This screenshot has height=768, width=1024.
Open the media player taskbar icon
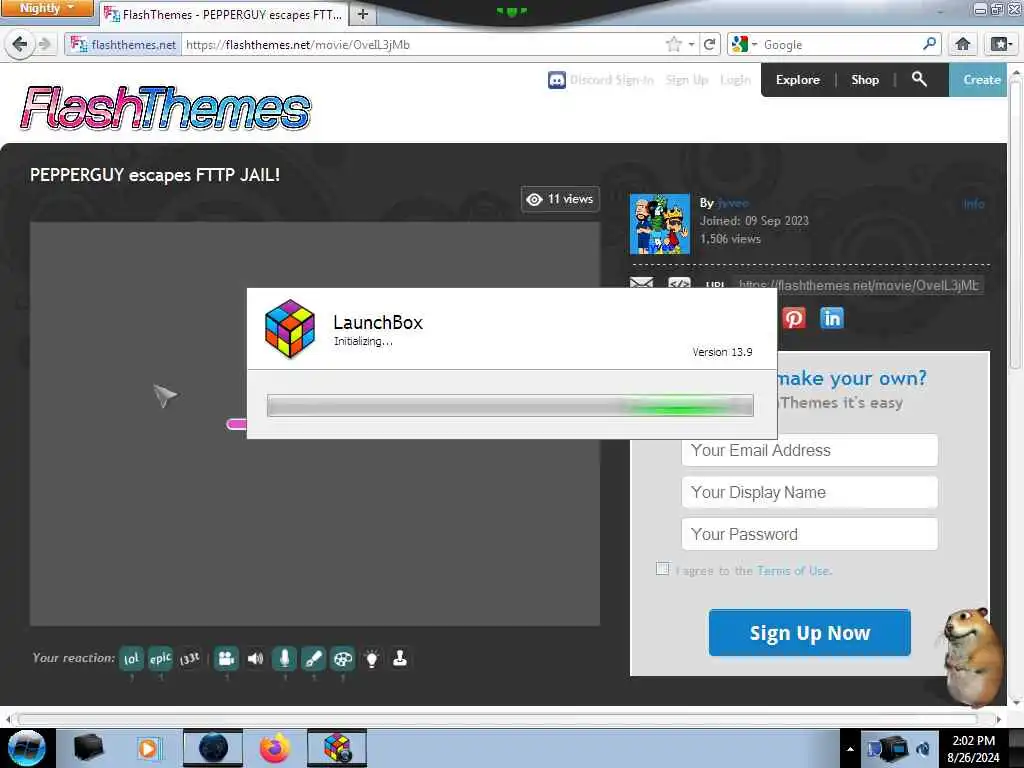pos(148,748)
